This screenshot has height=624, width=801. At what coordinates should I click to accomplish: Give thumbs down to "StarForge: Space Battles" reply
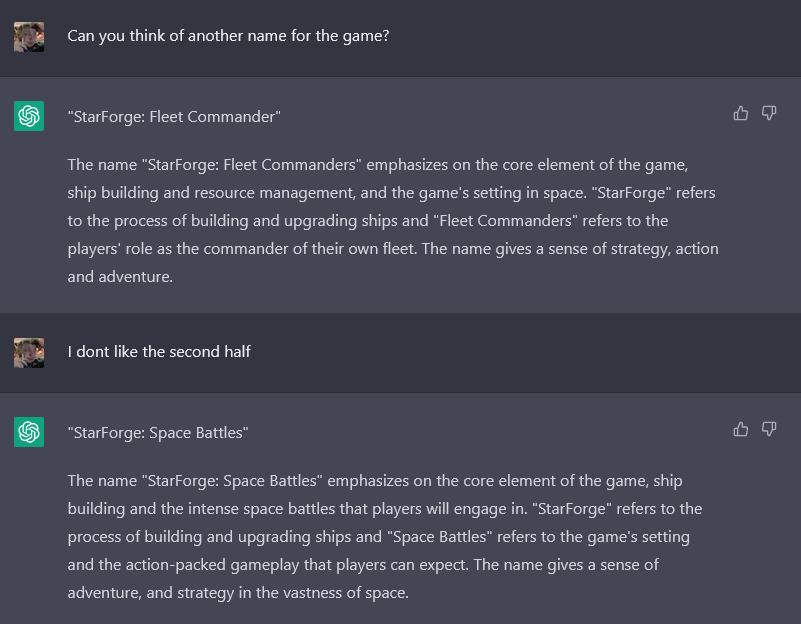[769, 429]
